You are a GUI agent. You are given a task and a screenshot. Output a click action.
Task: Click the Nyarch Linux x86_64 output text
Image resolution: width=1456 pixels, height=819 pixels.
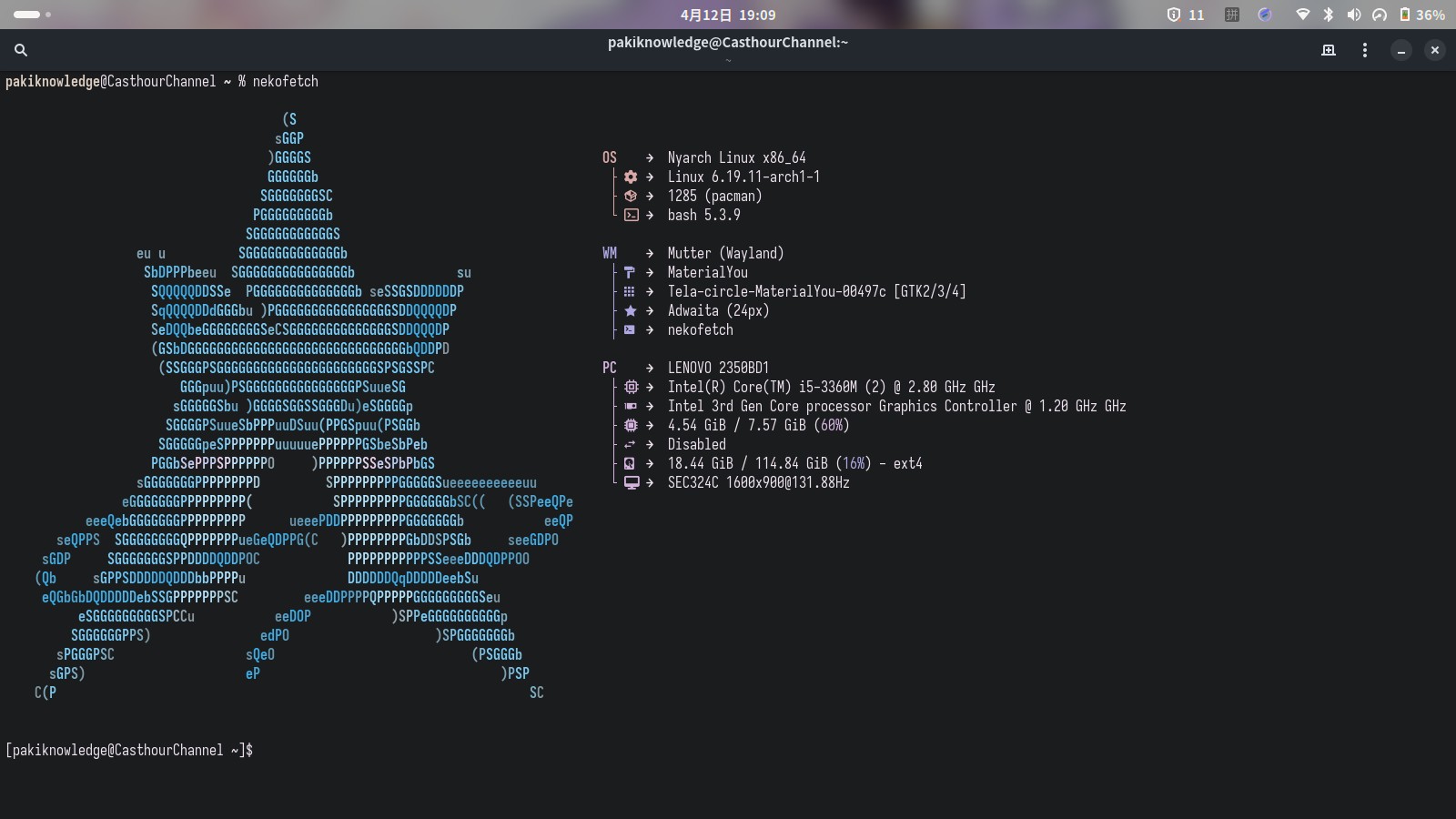(x=736, y=157)
